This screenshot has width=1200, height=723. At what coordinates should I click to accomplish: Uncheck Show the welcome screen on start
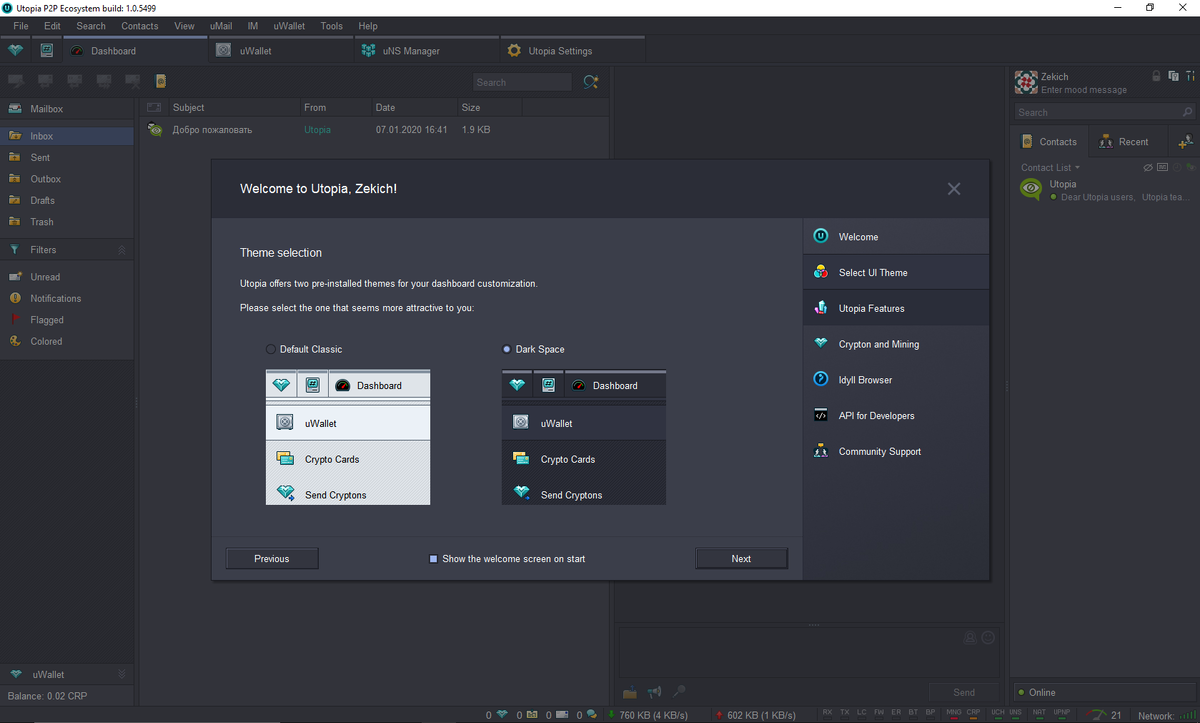[433, 559]
